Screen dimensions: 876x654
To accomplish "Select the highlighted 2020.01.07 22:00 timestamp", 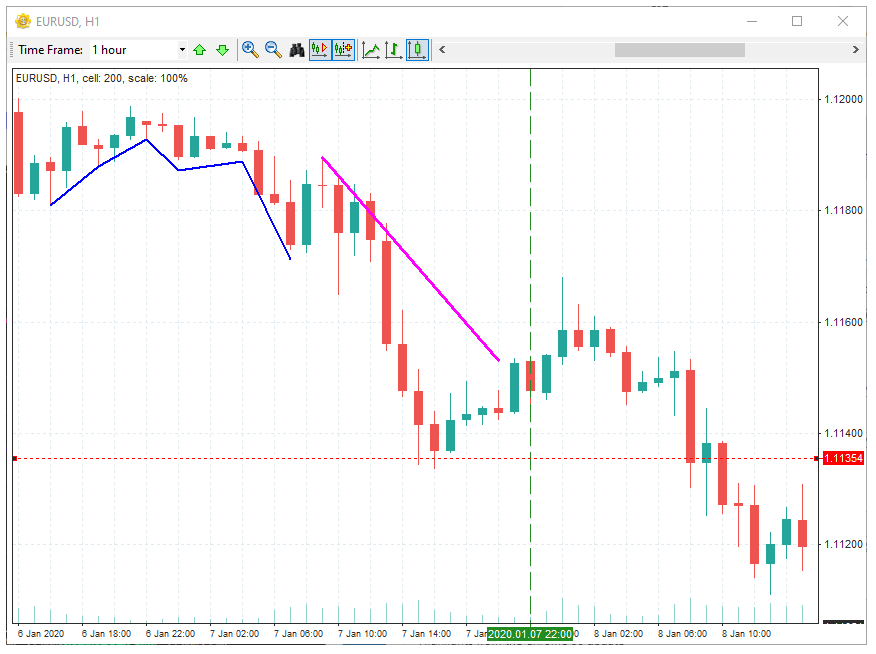I will click(530, 633).
